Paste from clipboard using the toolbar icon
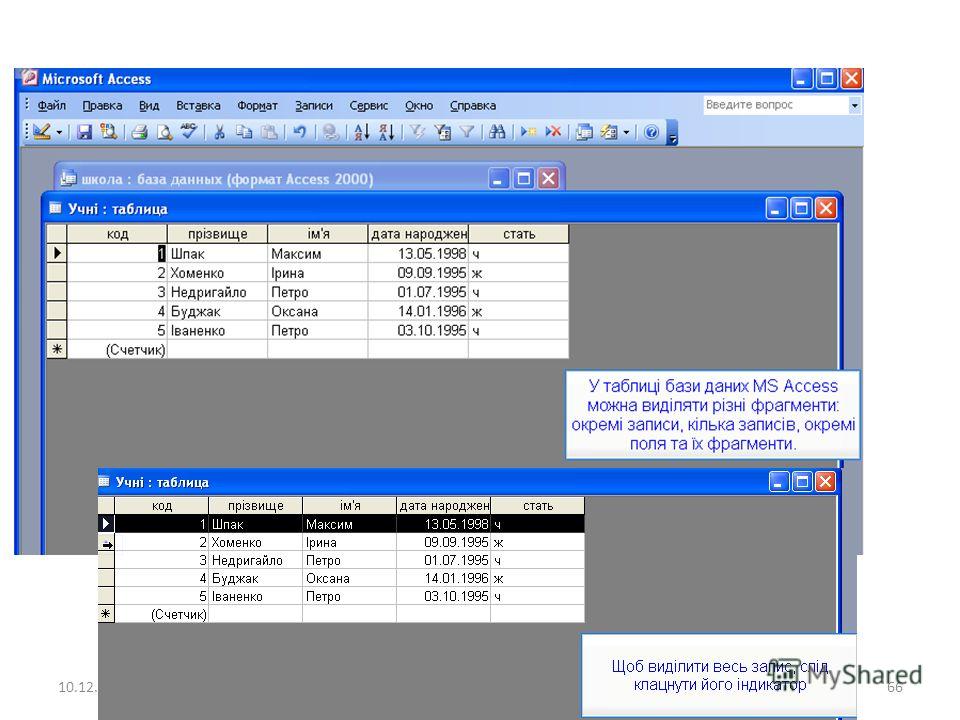 point(269,132)
